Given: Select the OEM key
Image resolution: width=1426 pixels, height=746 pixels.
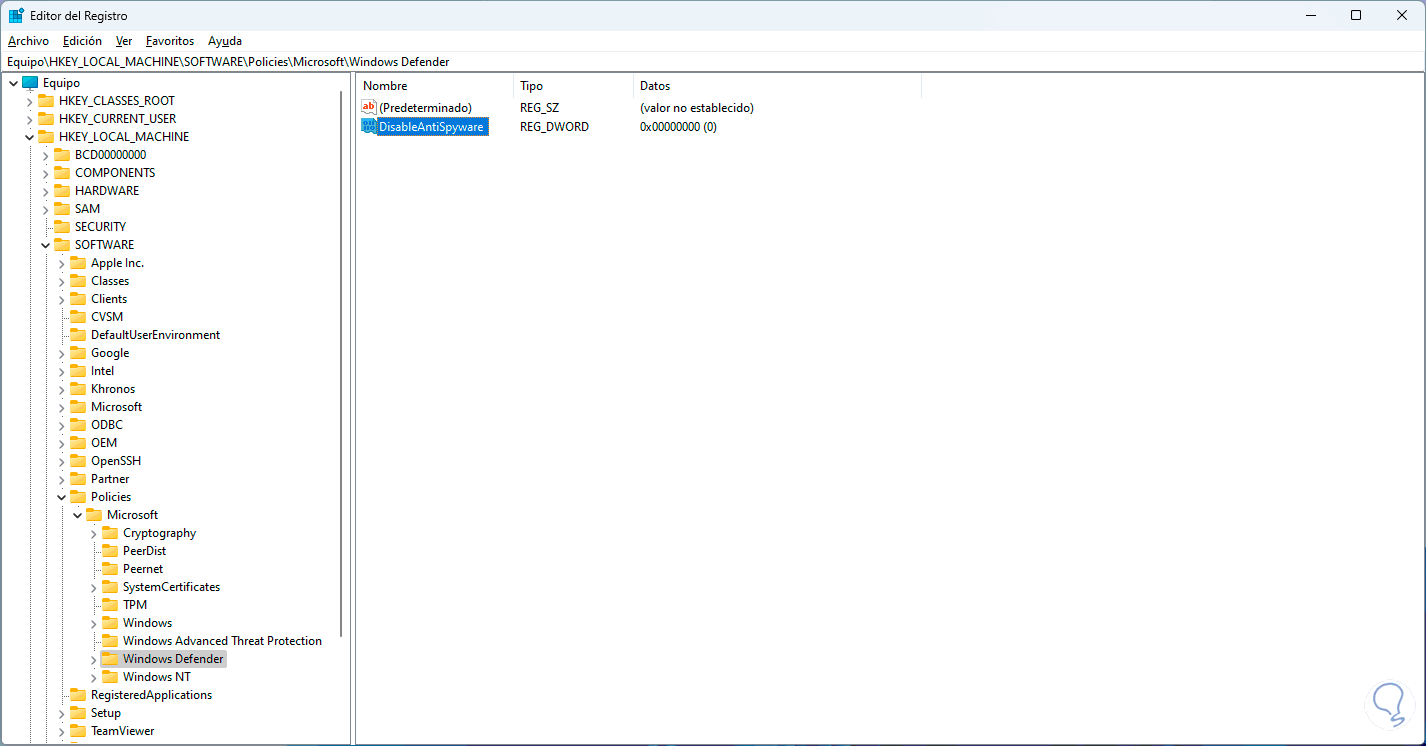Looking at the screenshot, I should coord(104,443).
